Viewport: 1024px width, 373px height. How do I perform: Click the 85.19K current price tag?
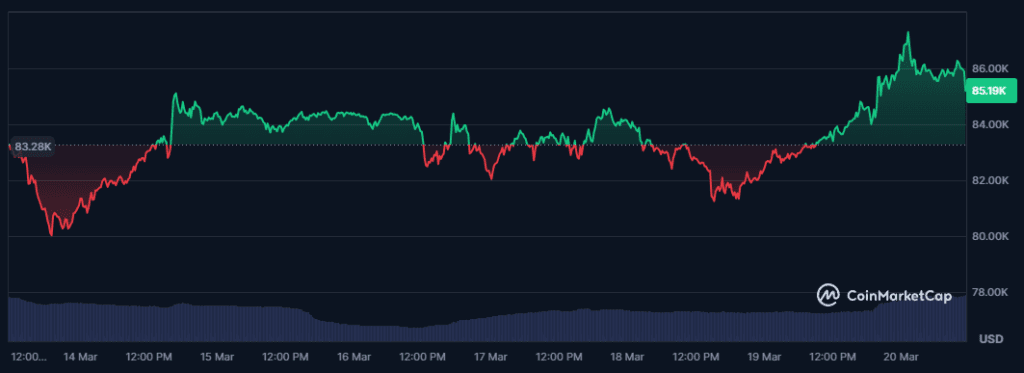pos(991,90)
